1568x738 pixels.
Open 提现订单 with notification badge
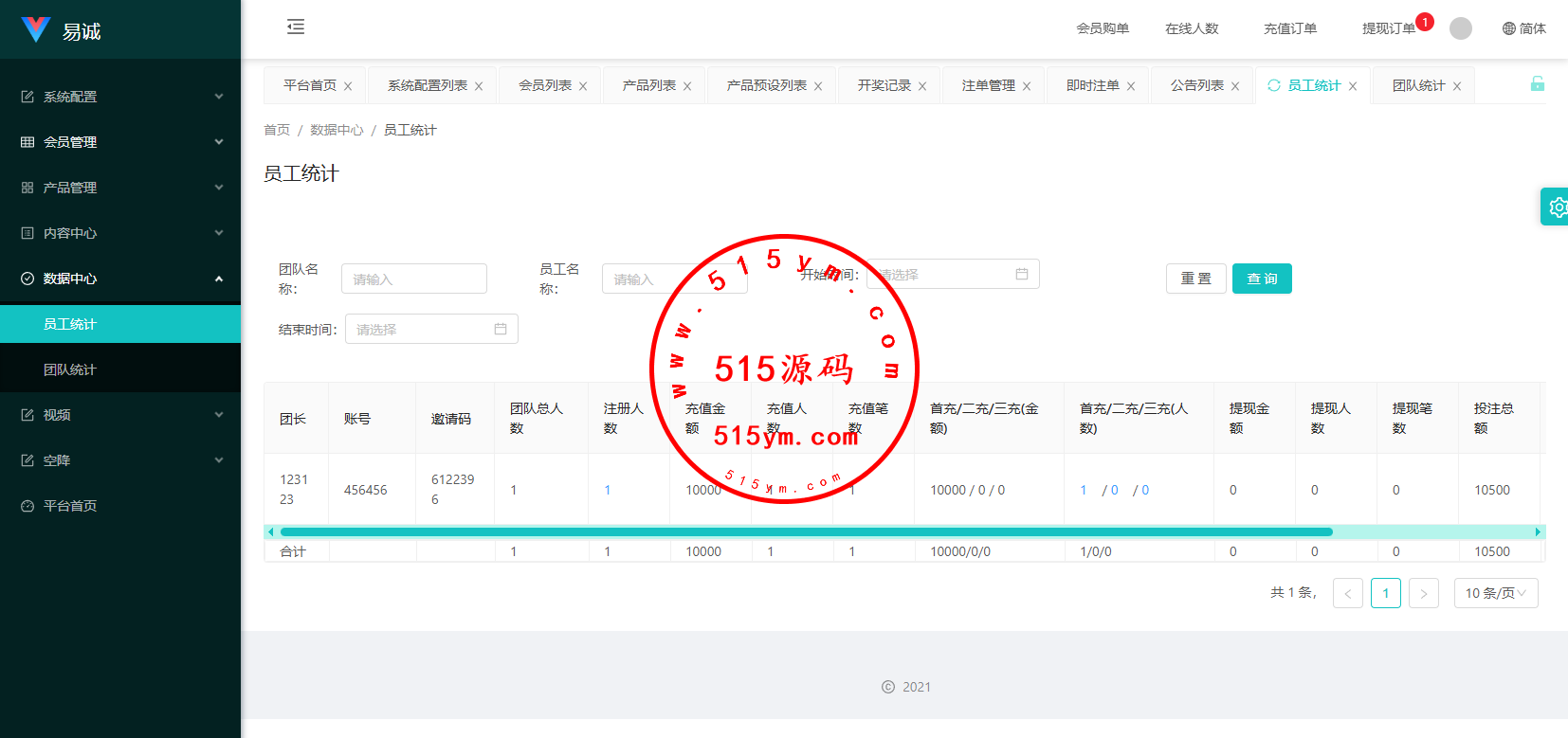click(x=1388, y=28)
